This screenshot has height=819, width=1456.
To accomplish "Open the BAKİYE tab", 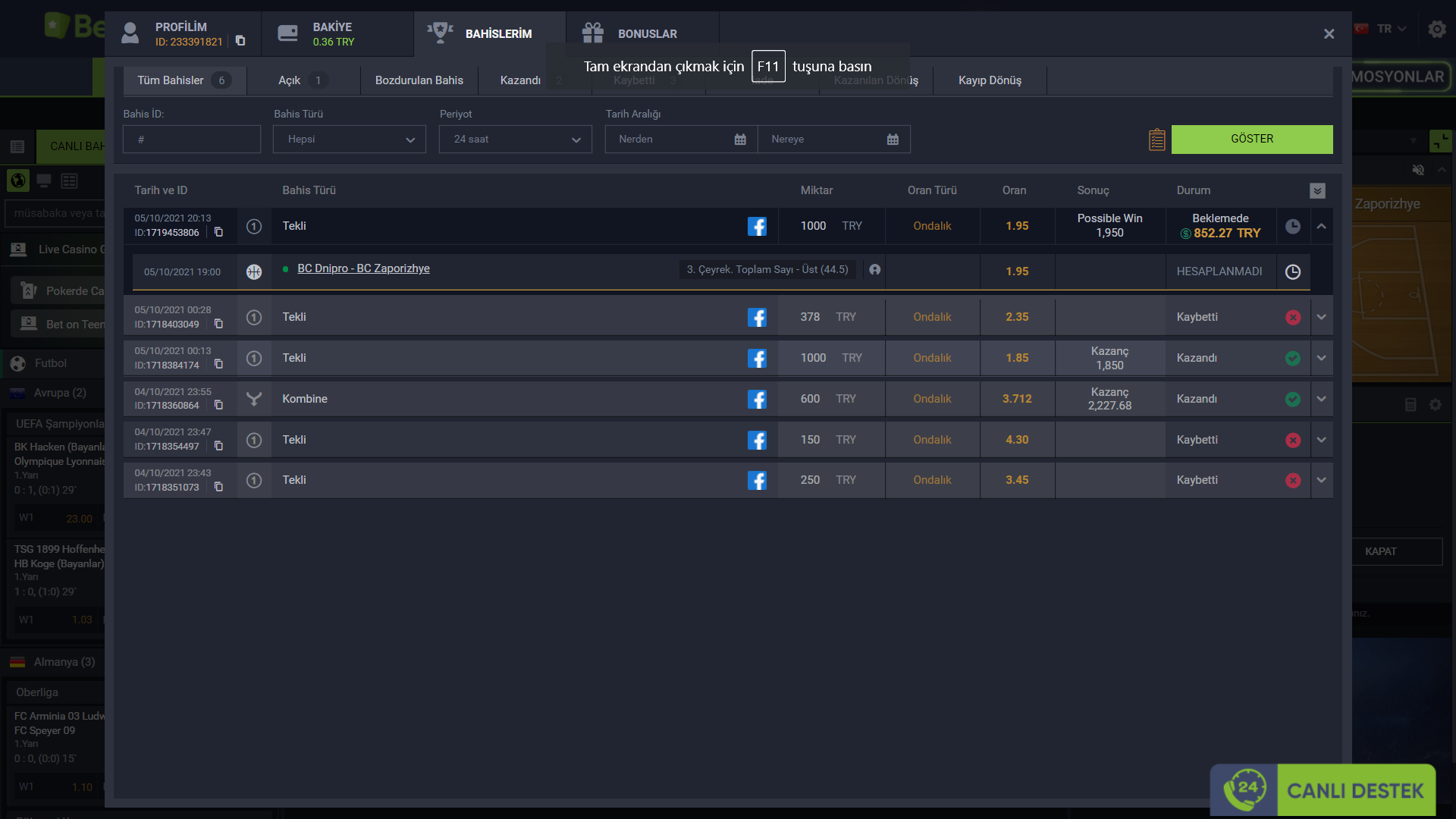I will (x=337, y=34).
